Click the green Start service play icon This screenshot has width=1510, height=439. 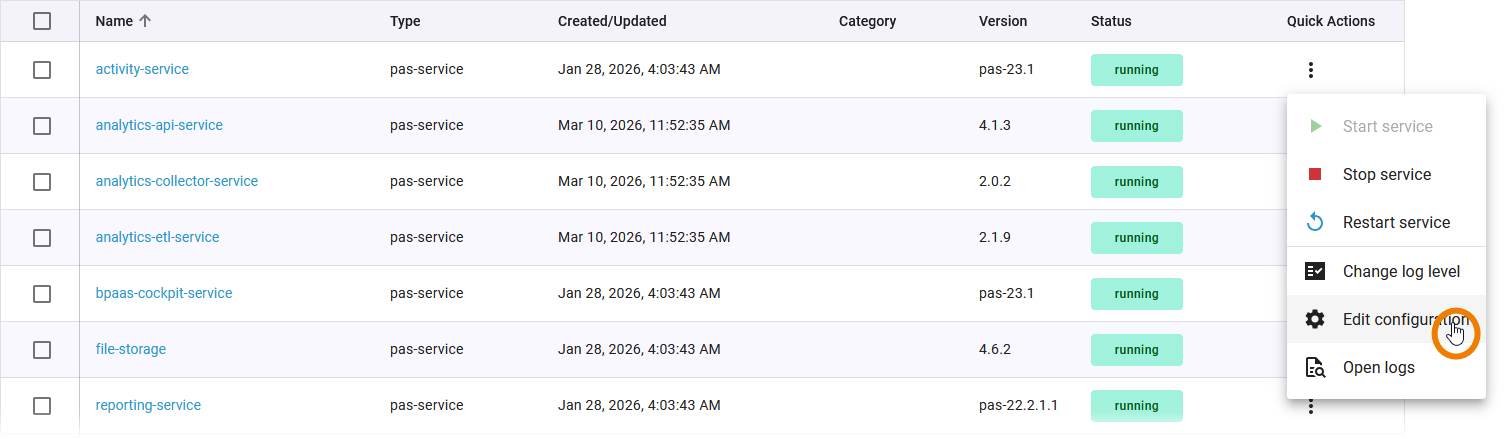(x=1315, y=127)
